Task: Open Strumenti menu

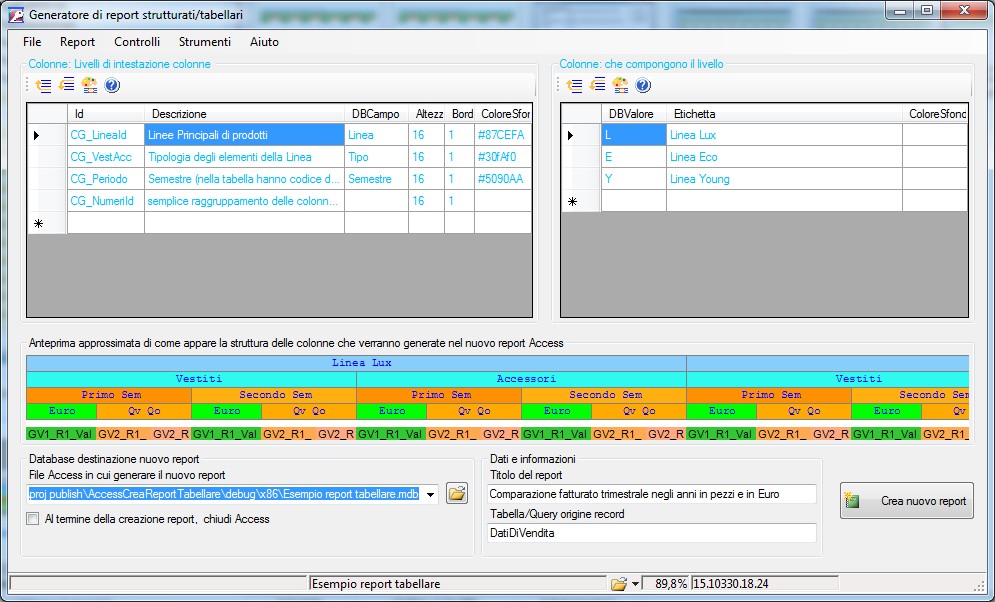Action: pyautogui.click(x=205, y=42)
